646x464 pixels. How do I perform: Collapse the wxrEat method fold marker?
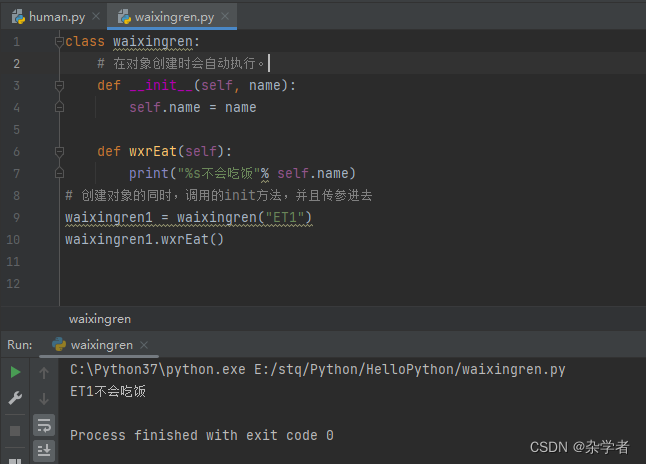59,151
